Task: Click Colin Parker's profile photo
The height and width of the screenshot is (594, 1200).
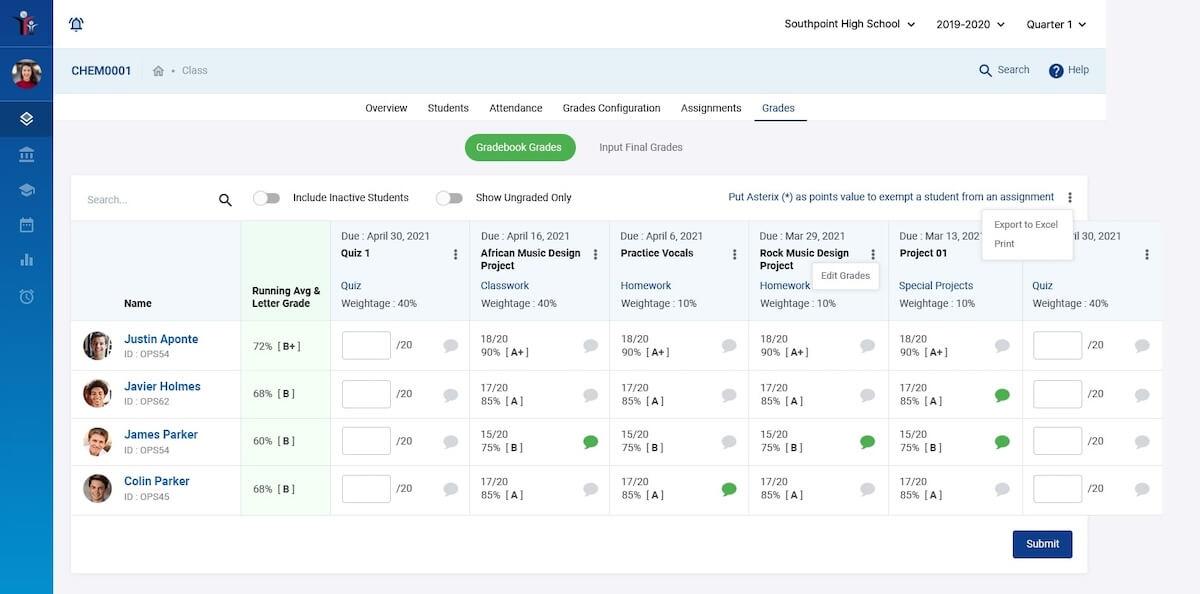Action: 97,488
